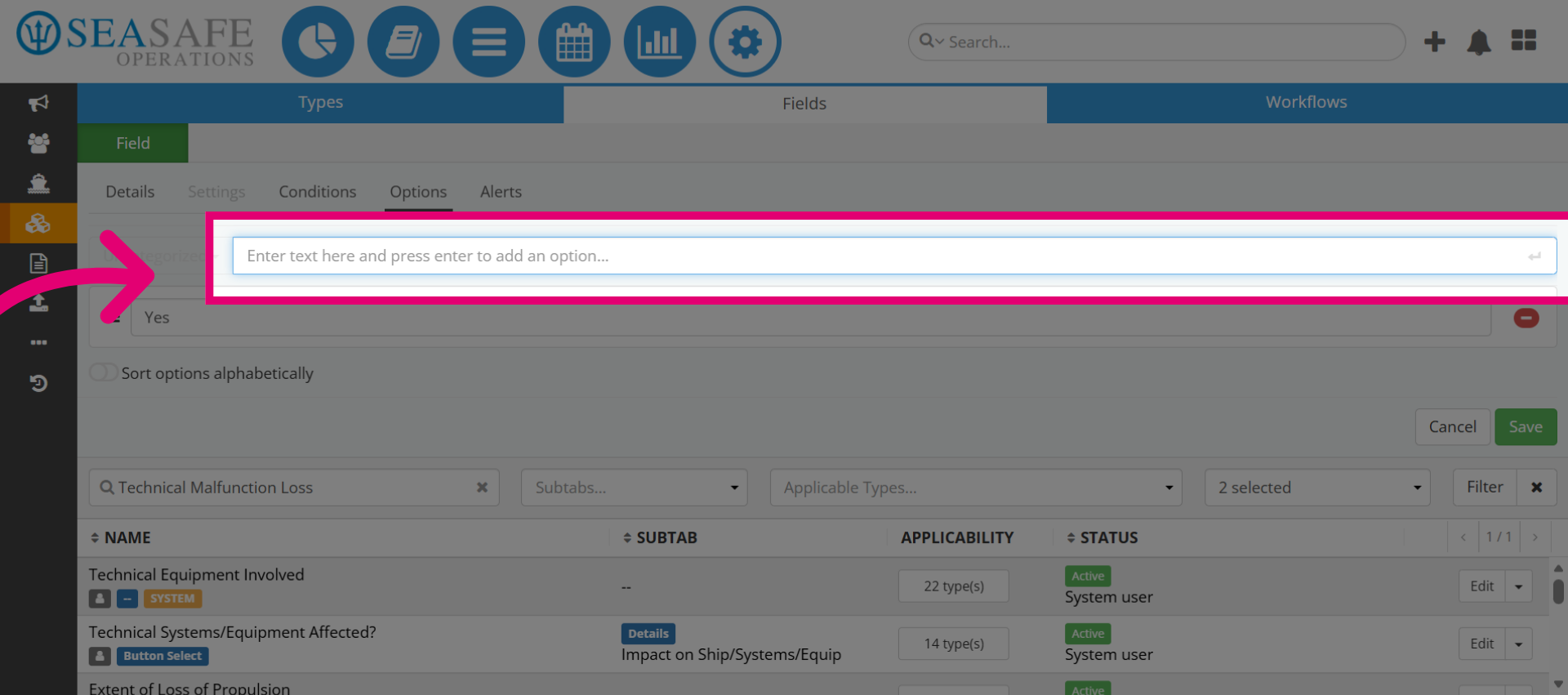Click the green Field tab
The height and width of the screenshot is (695, 1568).
click(x=133, y=143)
